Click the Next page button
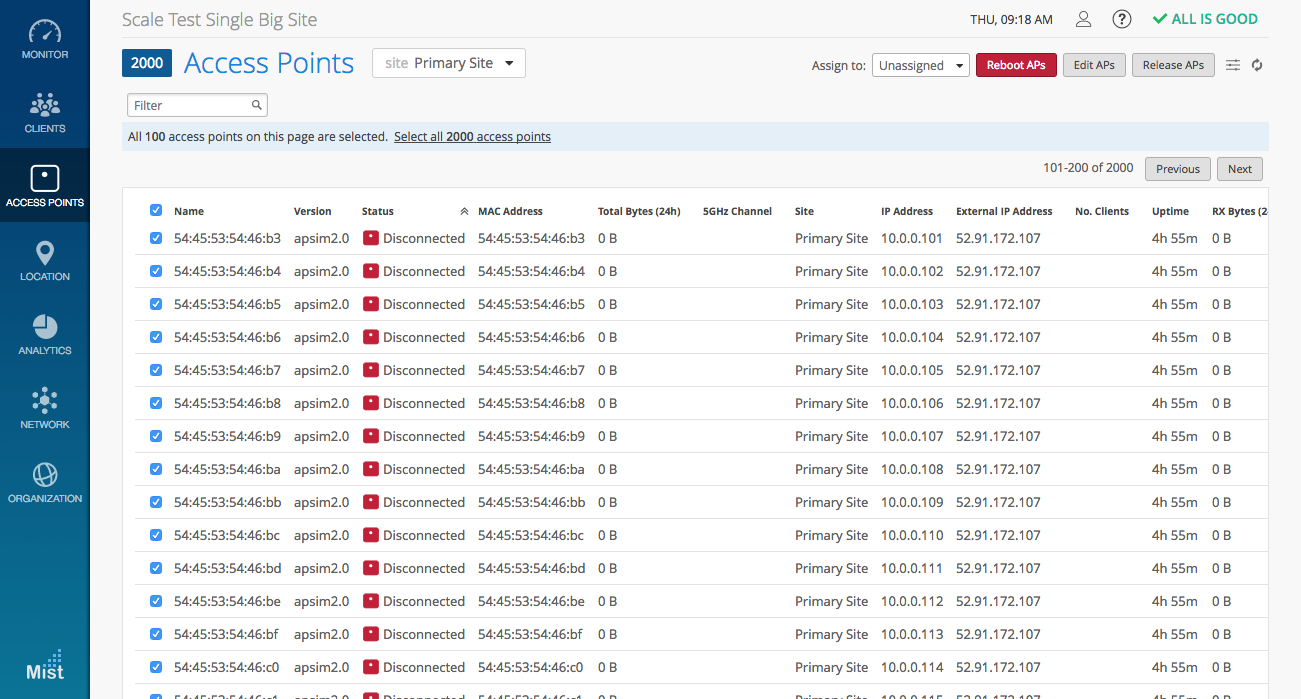This screenshot has width=1301, height=699. (x=1239, y=169)
